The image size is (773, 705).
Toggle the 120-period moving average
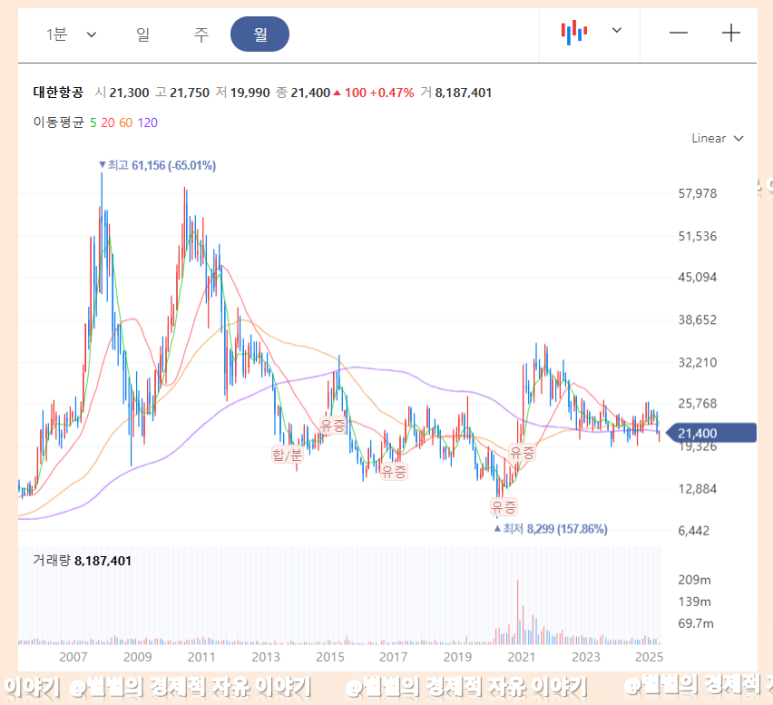point(147,123)
